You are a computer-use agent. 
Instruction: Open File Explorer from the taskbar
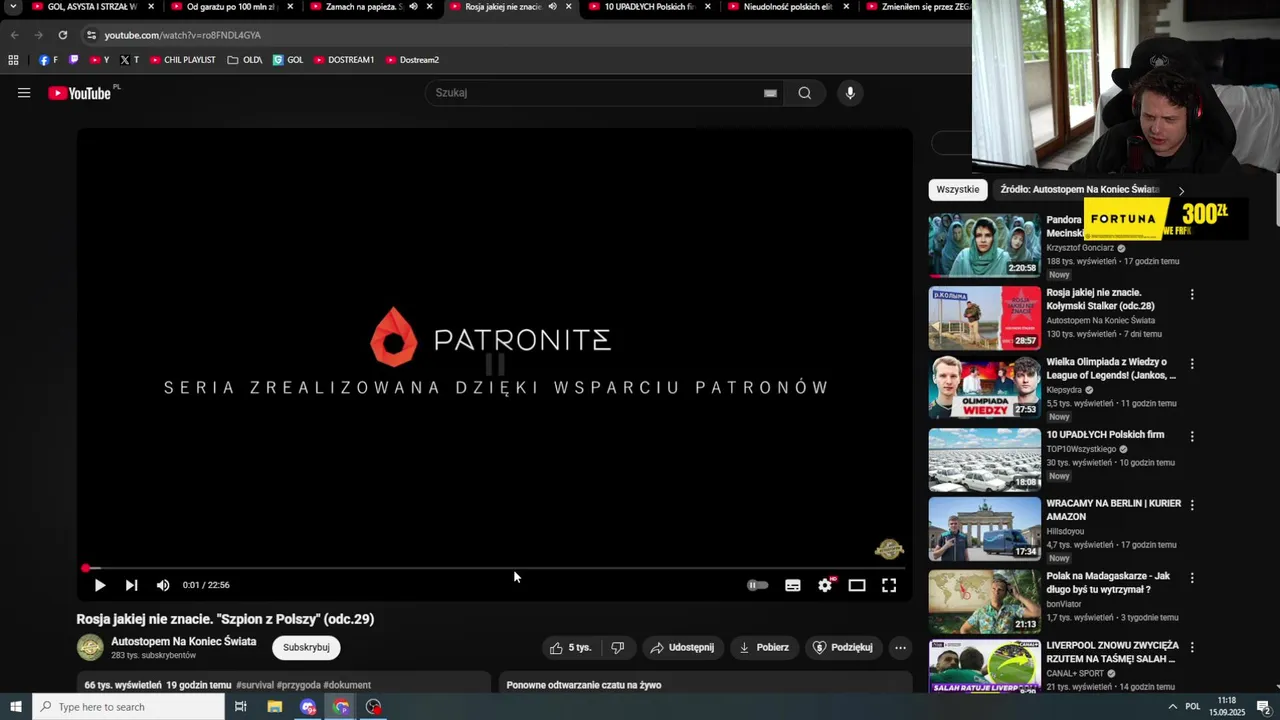click(275, 707)
